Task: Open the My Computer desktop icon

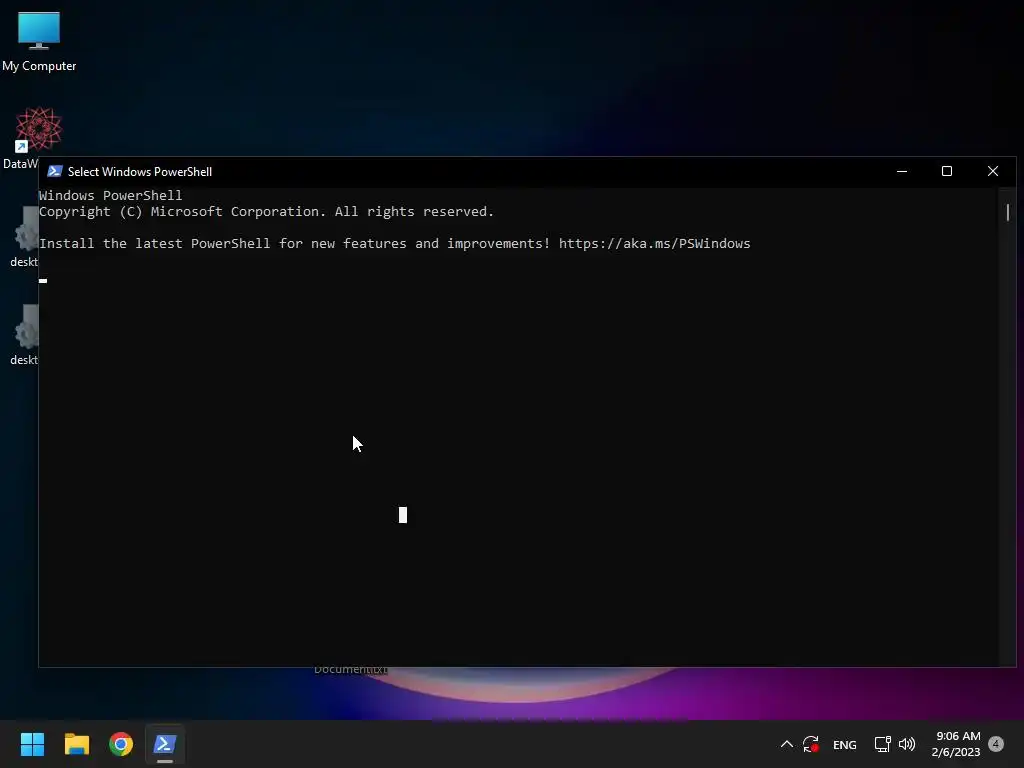Action: point(39,42)
